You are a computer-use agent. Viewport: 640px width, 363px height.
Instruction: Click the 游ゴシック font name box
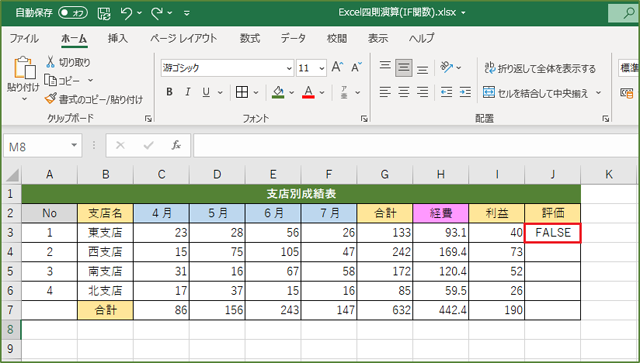223,68
